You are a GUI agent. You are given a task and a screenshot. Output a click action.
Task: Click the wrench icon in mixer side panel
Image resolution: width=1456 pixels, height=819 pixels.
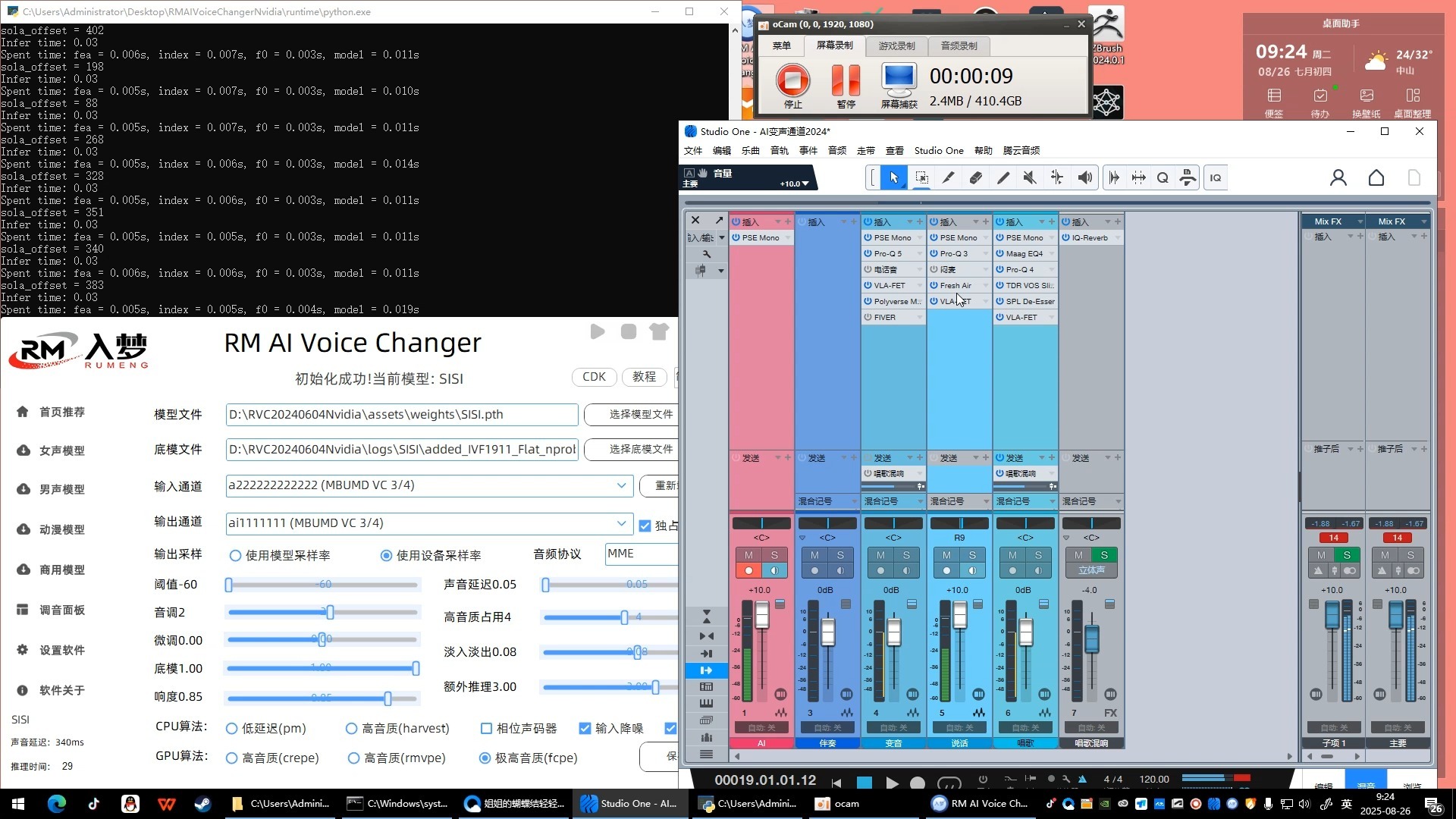(707, 254)
